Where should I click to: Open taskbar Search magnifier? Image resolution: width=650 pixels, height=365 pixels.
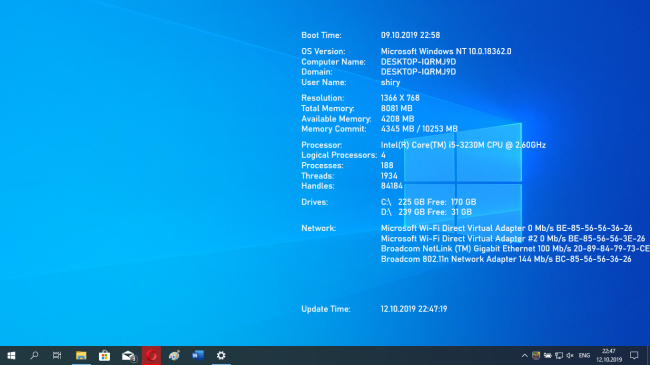tap(34, 355)
